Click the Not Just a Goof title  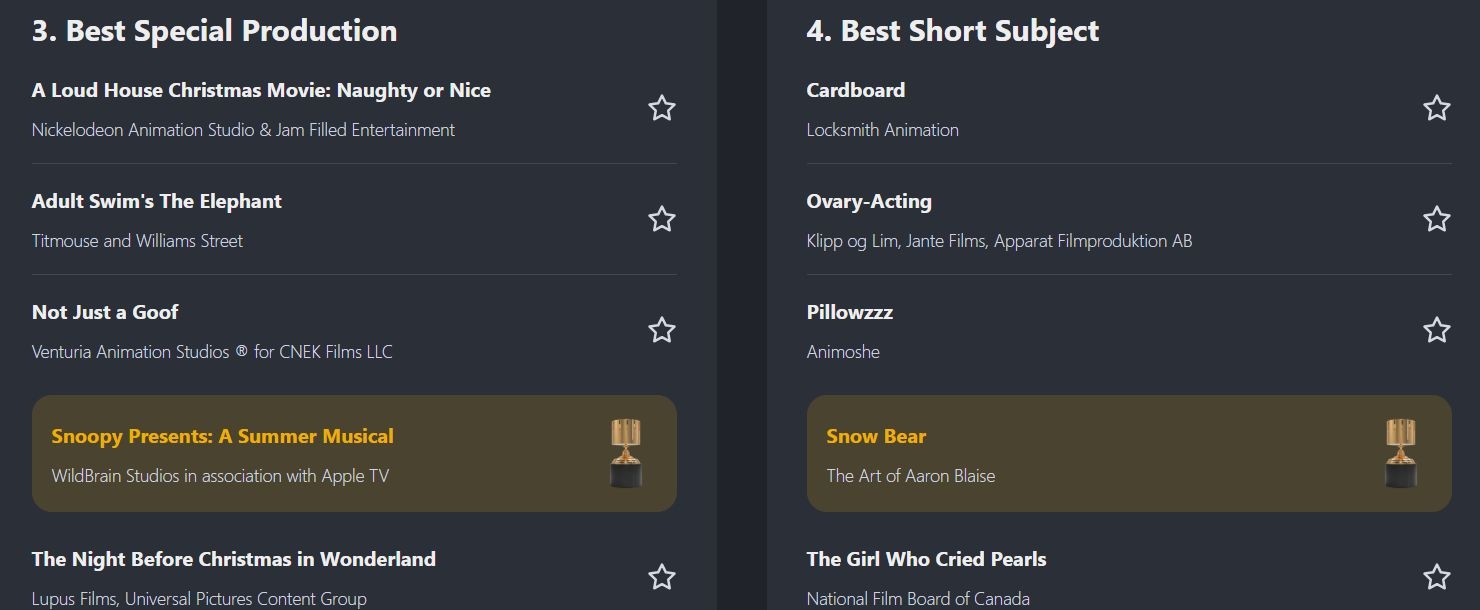[105, 312]
